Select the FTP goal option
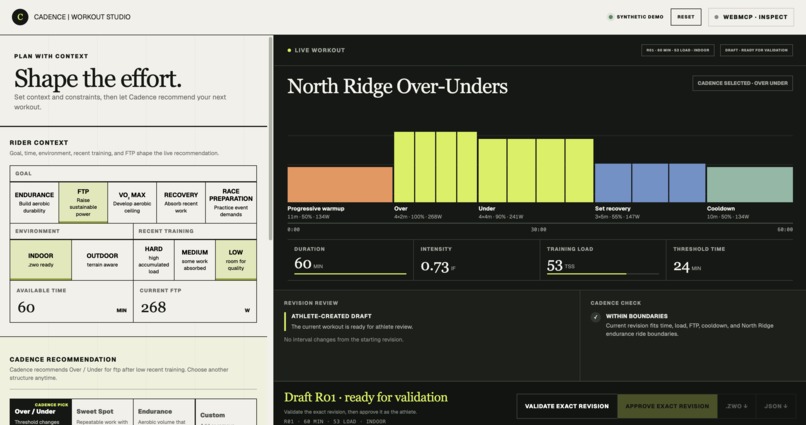Viewport: 806px width, 425px height. (x=83, y=202)
